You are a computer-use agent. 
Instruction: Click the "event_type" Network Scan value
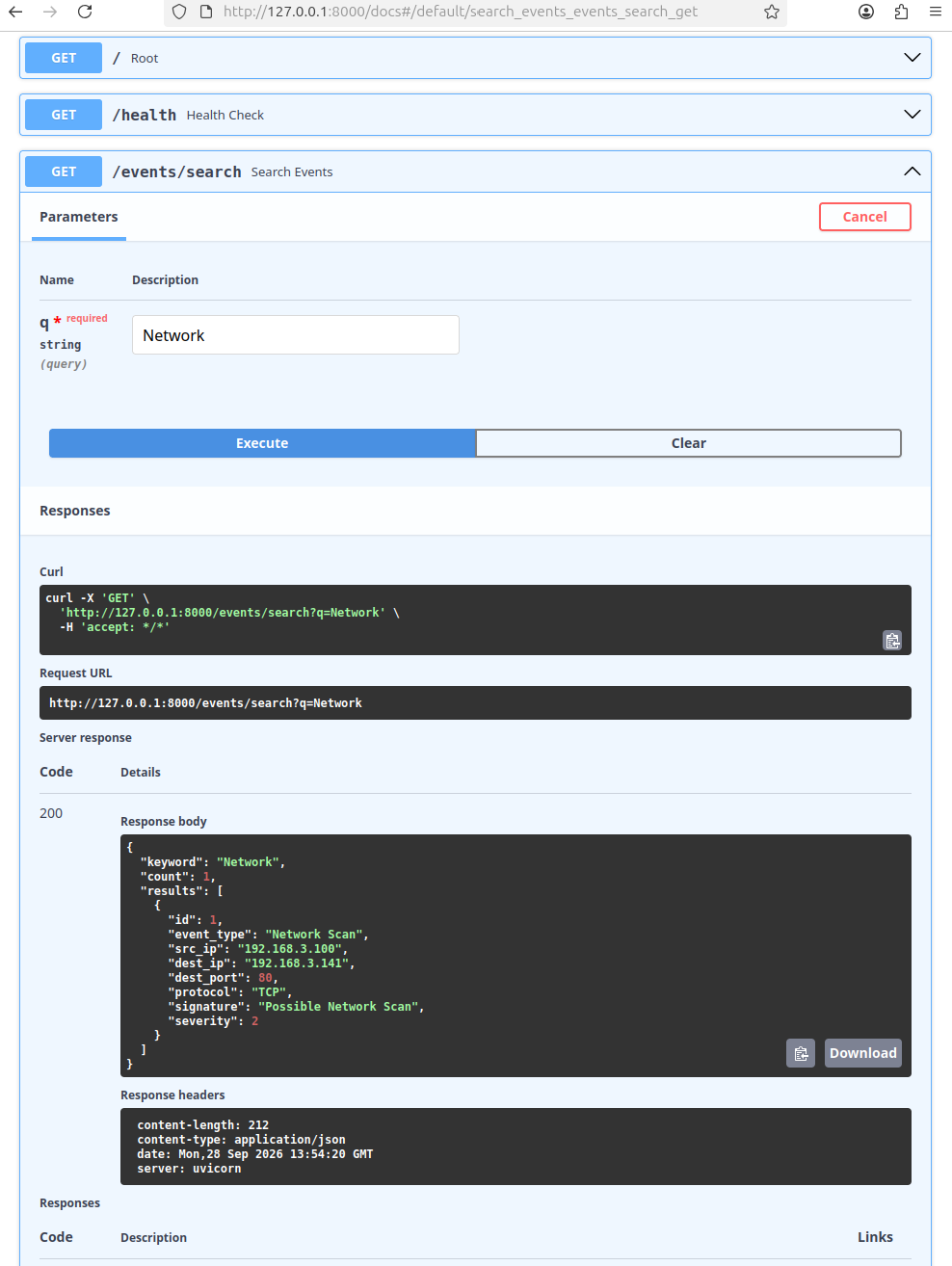click(317, 935)
